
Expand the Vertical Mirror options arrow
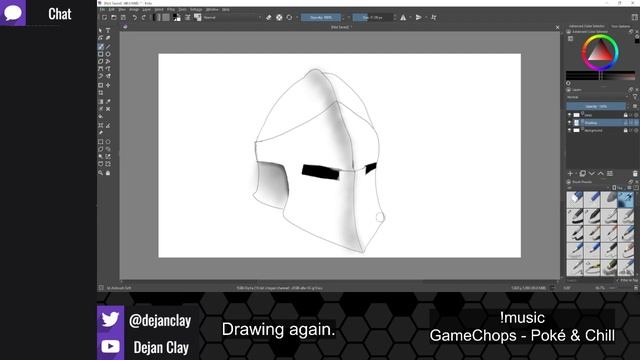(x=426, y=18)
